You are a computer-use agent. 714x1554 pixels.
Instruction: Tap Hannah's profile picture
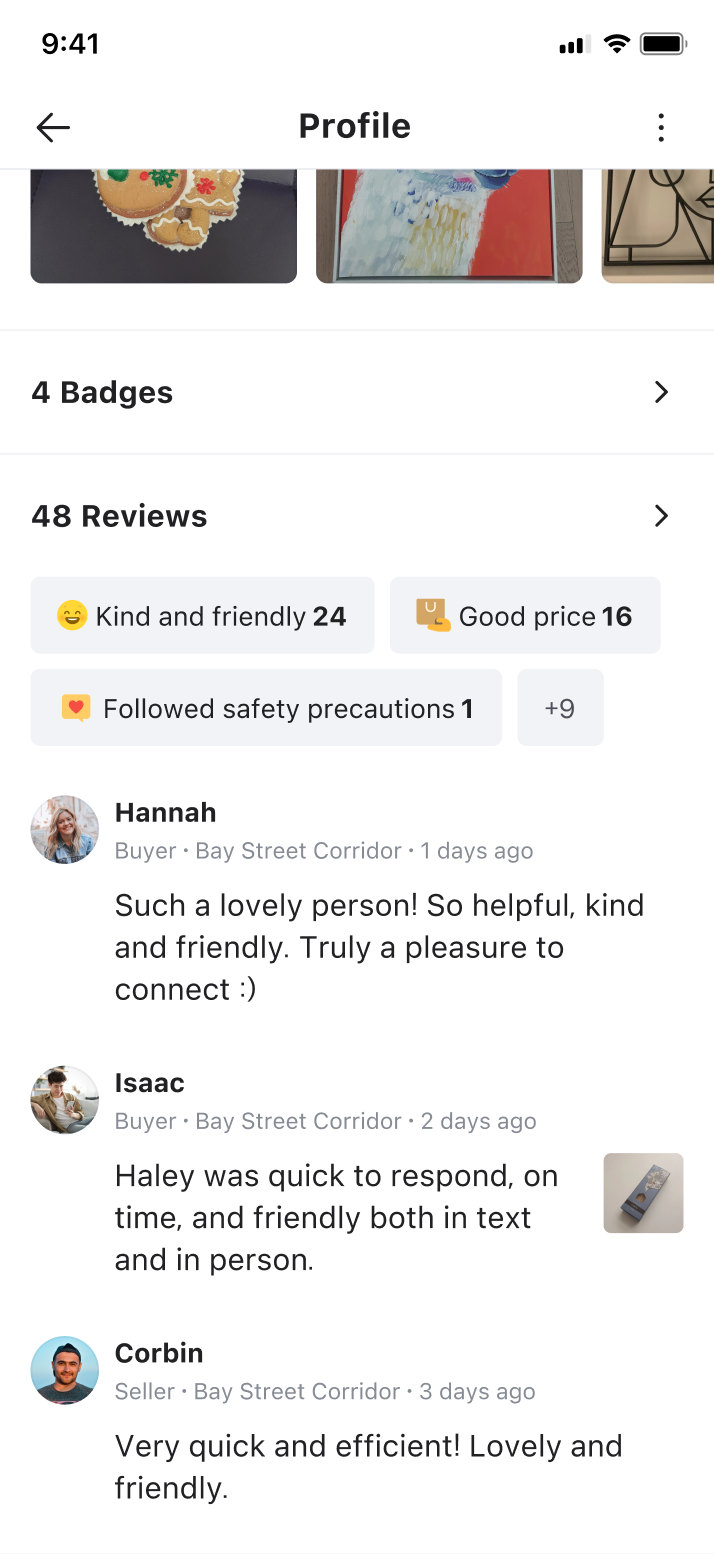coord(64,830)
